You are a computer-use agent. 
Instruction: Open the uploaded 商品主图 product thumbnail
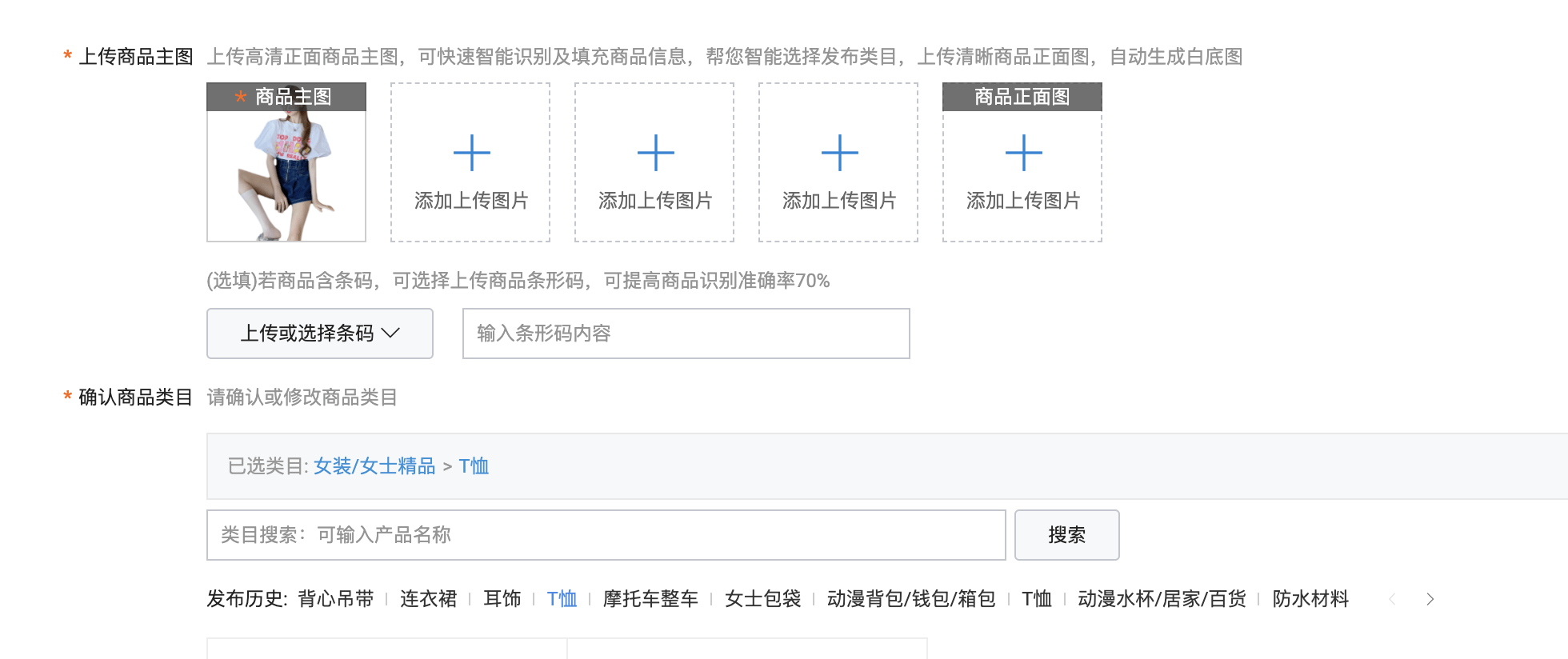click(x=286, y=174)
